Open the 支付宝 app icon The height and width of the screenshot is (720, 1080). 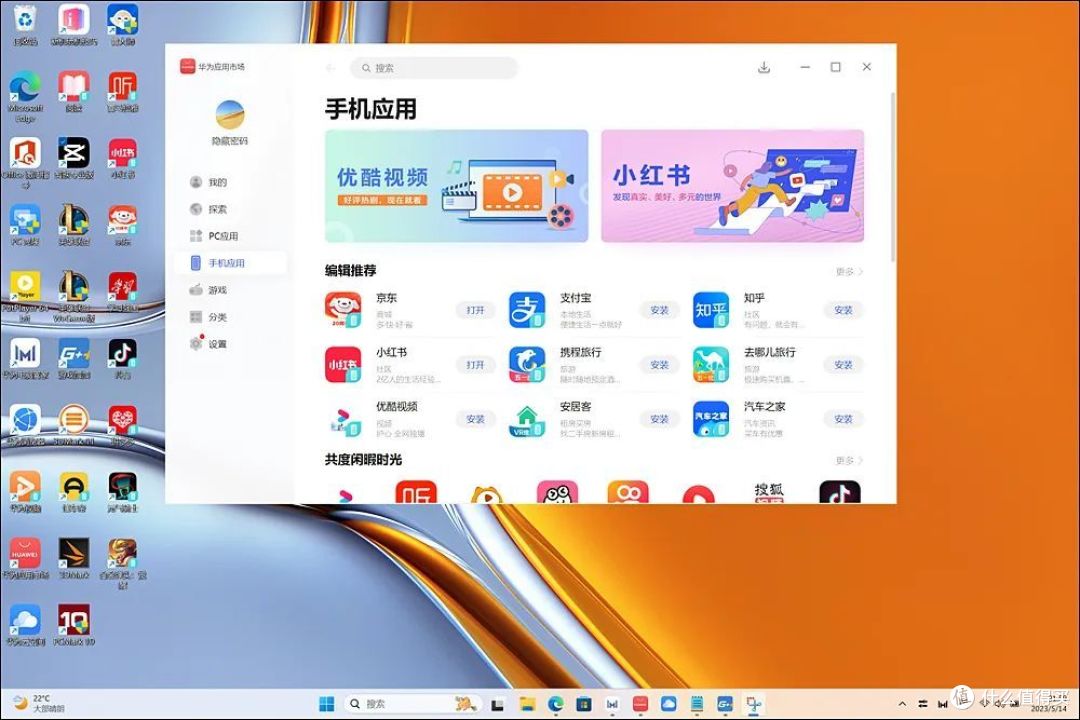pos(527,309)
